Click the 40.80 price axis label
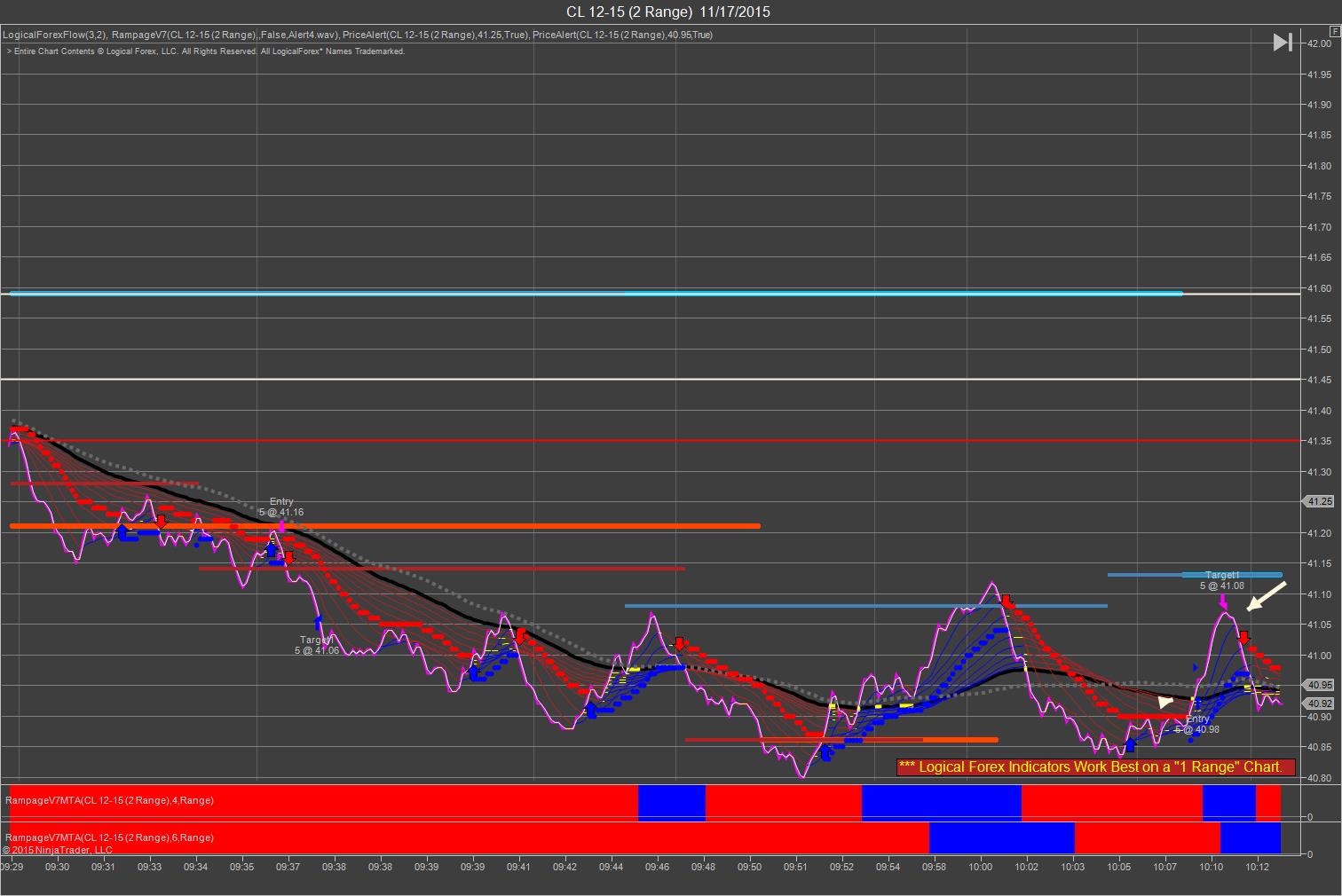The width and height of the screenshot is (1342, 896). 1319,778
